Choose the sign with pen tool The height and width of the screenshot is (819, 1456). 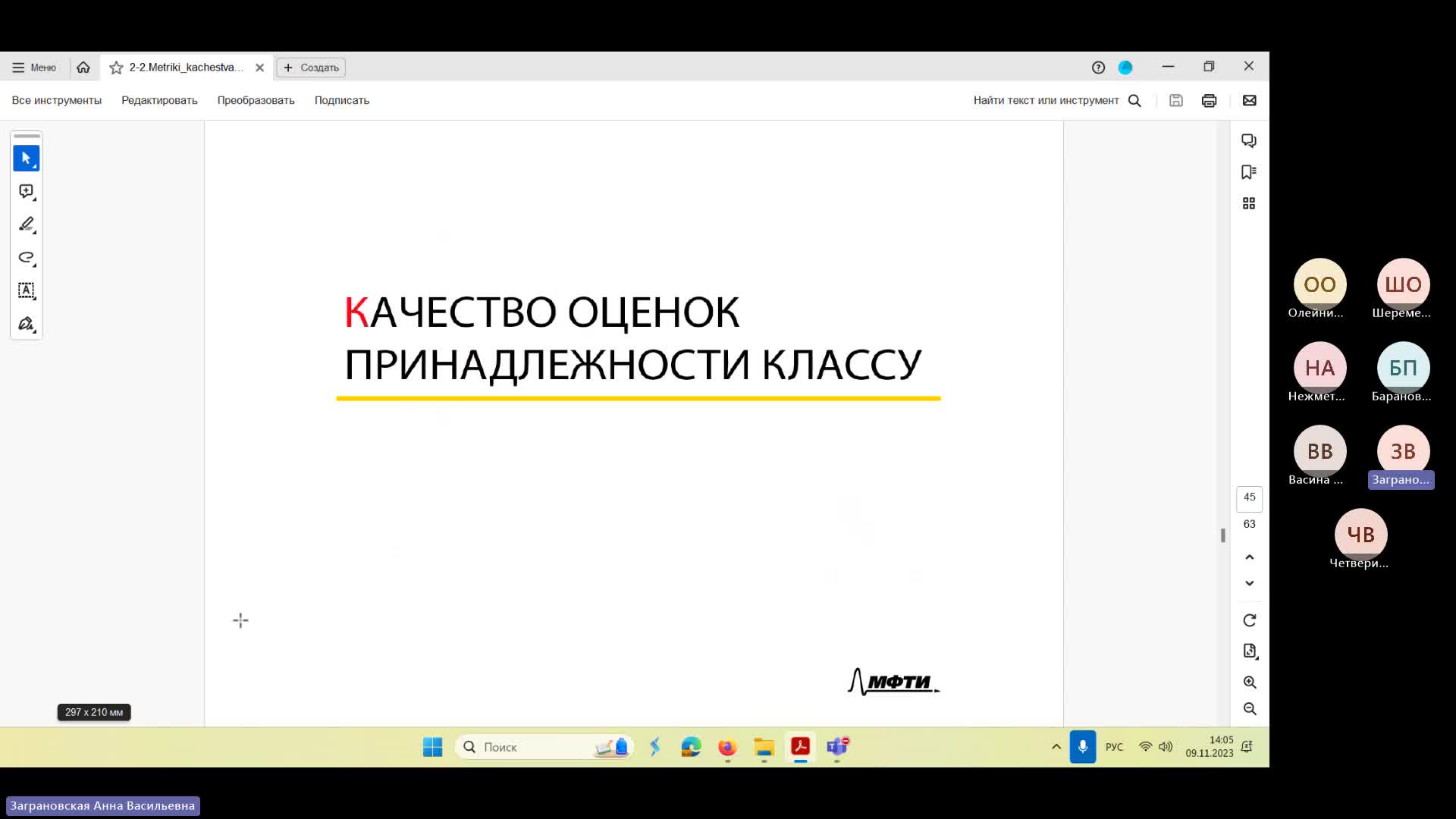coord(27,324)
